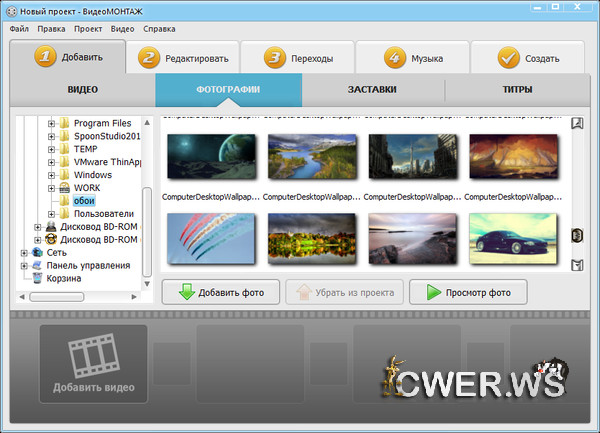Click the Корзина recycle bin icon
Image resolution: width=600 pixels, height=433 pixels.
coord(37,279)
